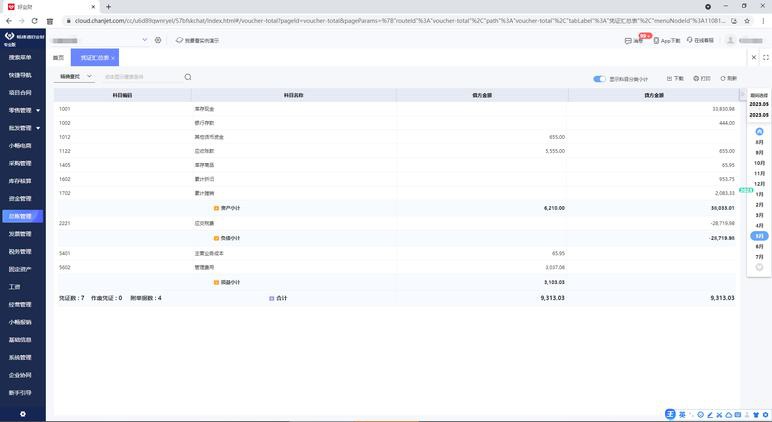Click the 我要查实例演示 link
Viewport: 772px width, 422px height.
(202, 40)
